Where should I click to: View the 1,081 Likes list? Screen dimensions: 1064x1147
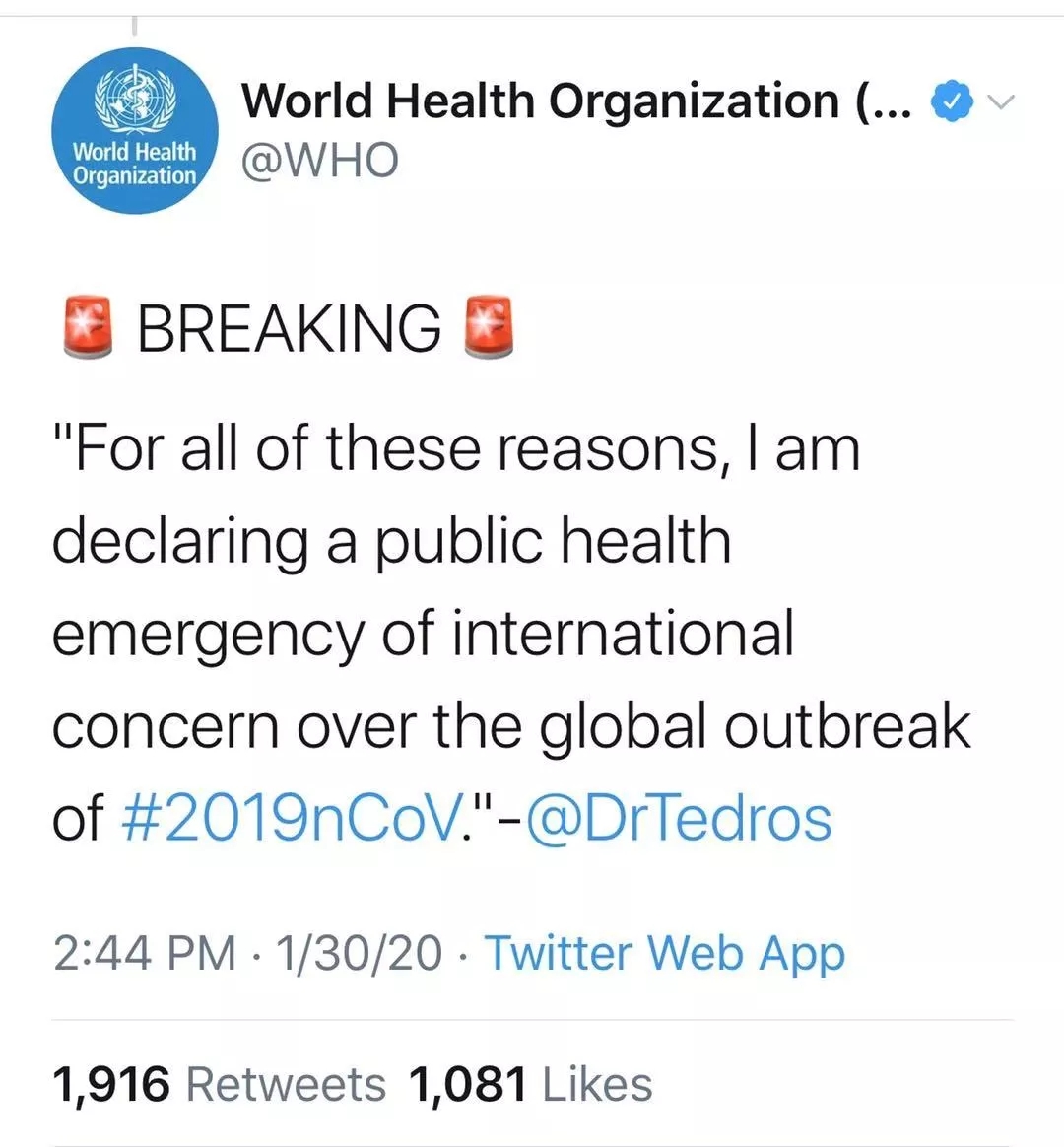tap(529, 1084)
